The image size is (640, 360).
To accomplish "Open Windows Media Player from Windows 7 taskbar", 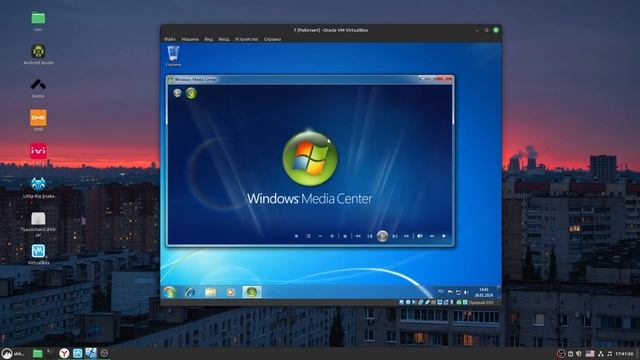I will point(231,292).
